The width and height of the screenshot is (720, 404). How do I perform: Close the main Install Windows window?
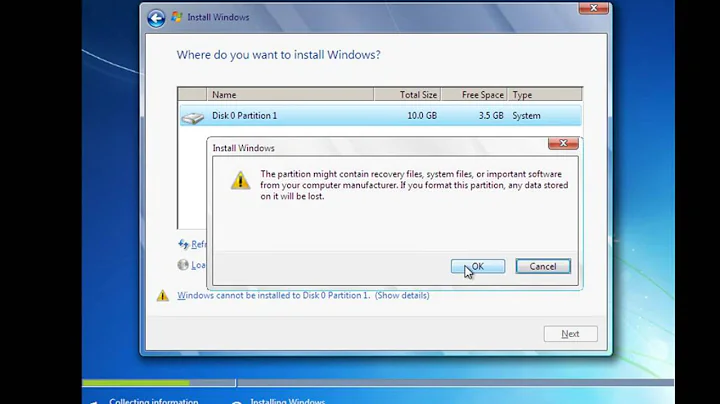click(593, 8)
